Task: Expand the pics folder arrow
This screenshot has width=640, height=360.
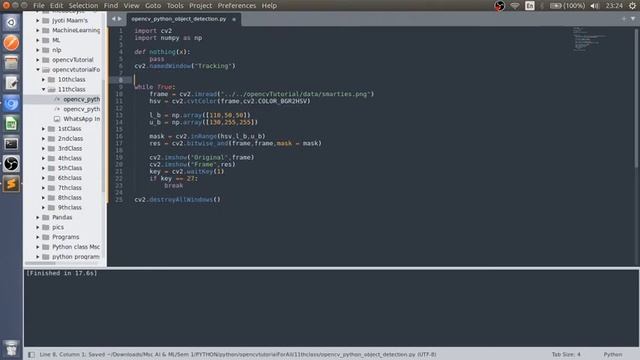Action: point(38,227)
